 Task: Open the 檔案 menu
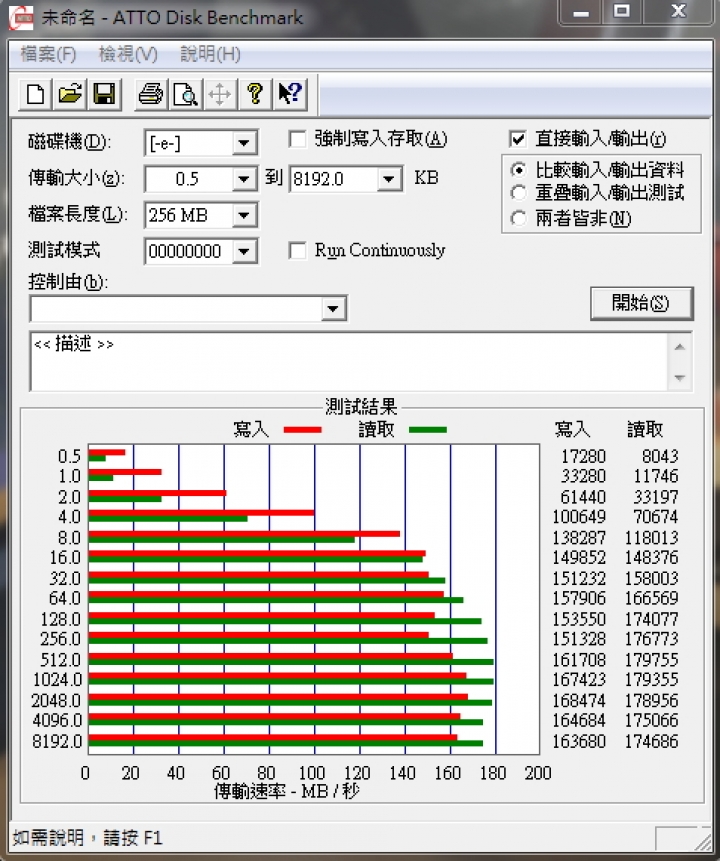click(48, 54)
